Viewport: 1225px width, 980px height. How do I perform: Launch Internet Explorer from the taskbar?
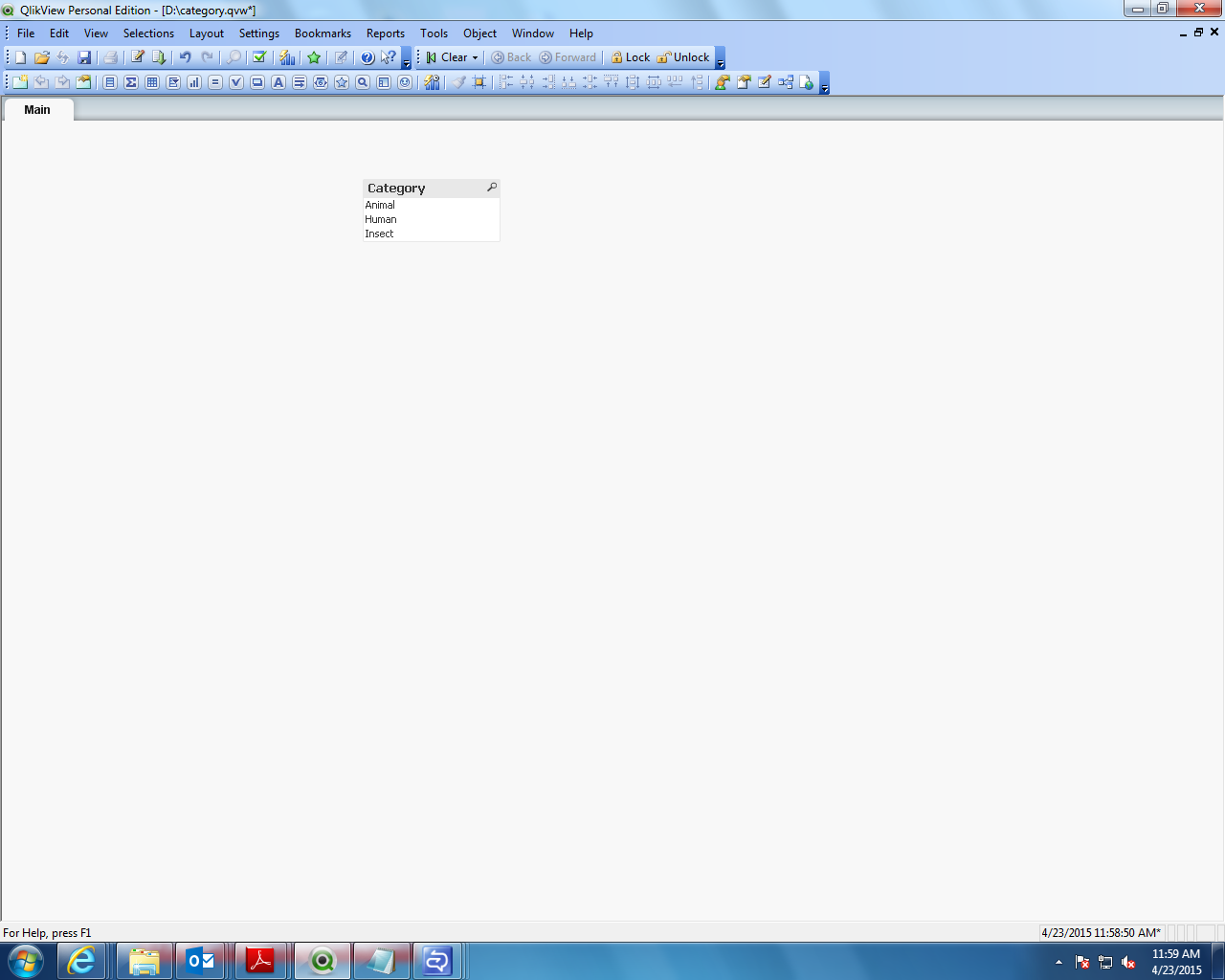coord(81,961)
